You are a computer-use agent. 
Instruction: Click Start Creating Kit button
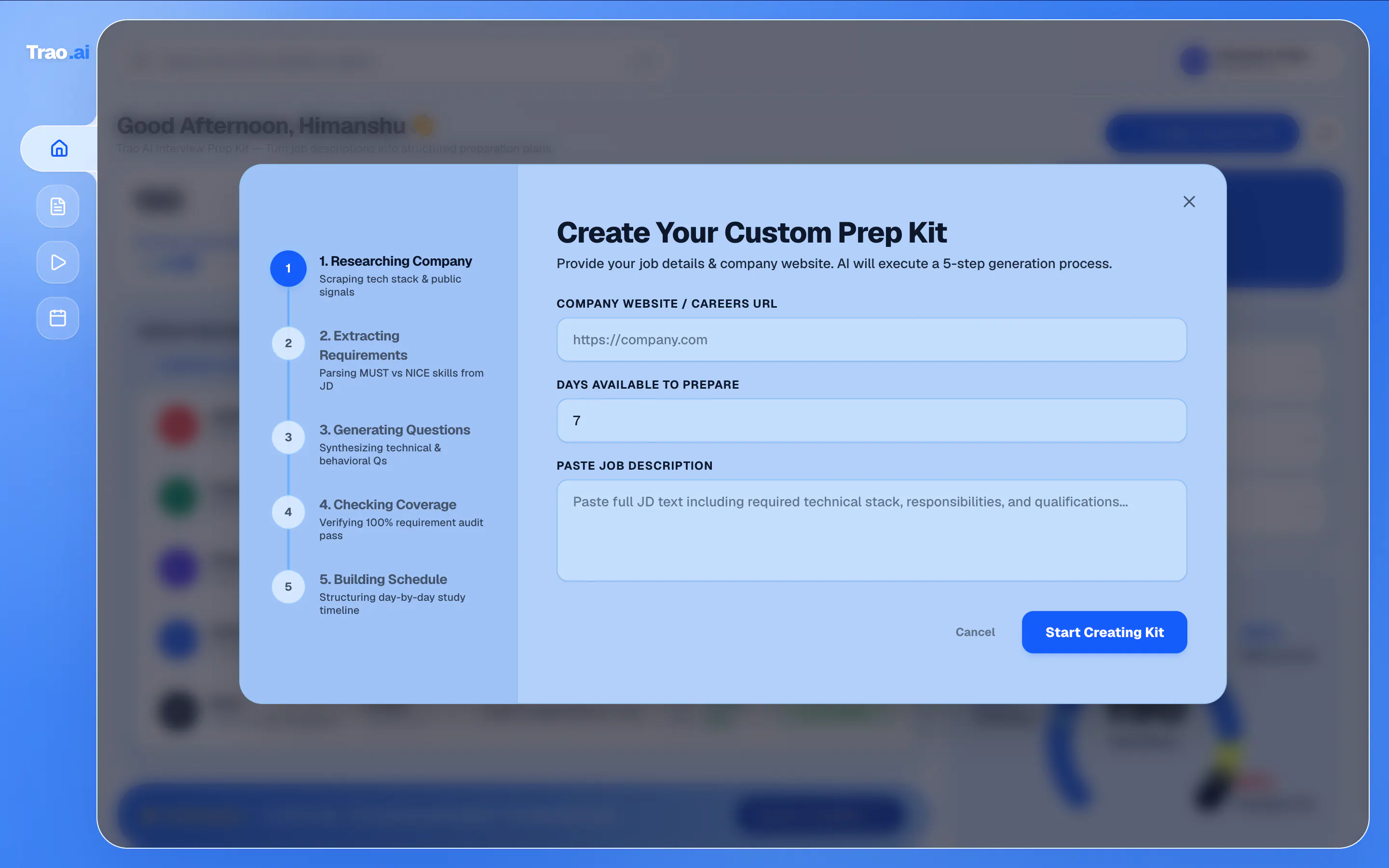pyautogui.click(x=1104, y=632)
